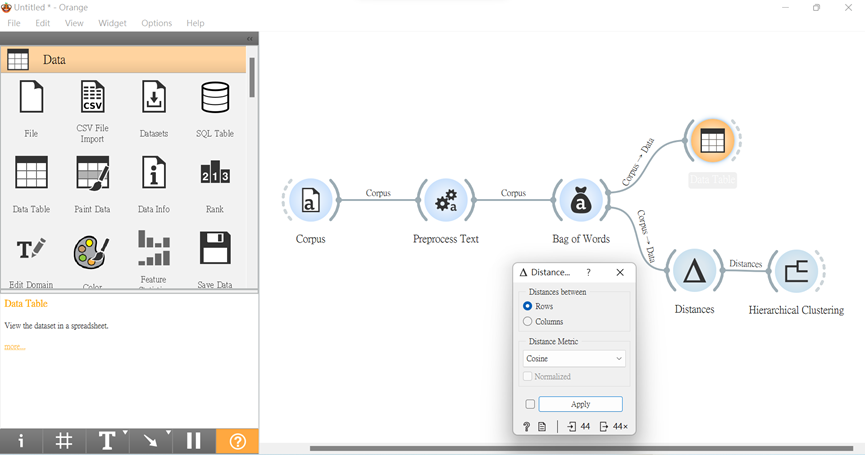Add the Save Data widget
Image resolution: width=865 pixels, height=455 pixels.
[215, 260]
